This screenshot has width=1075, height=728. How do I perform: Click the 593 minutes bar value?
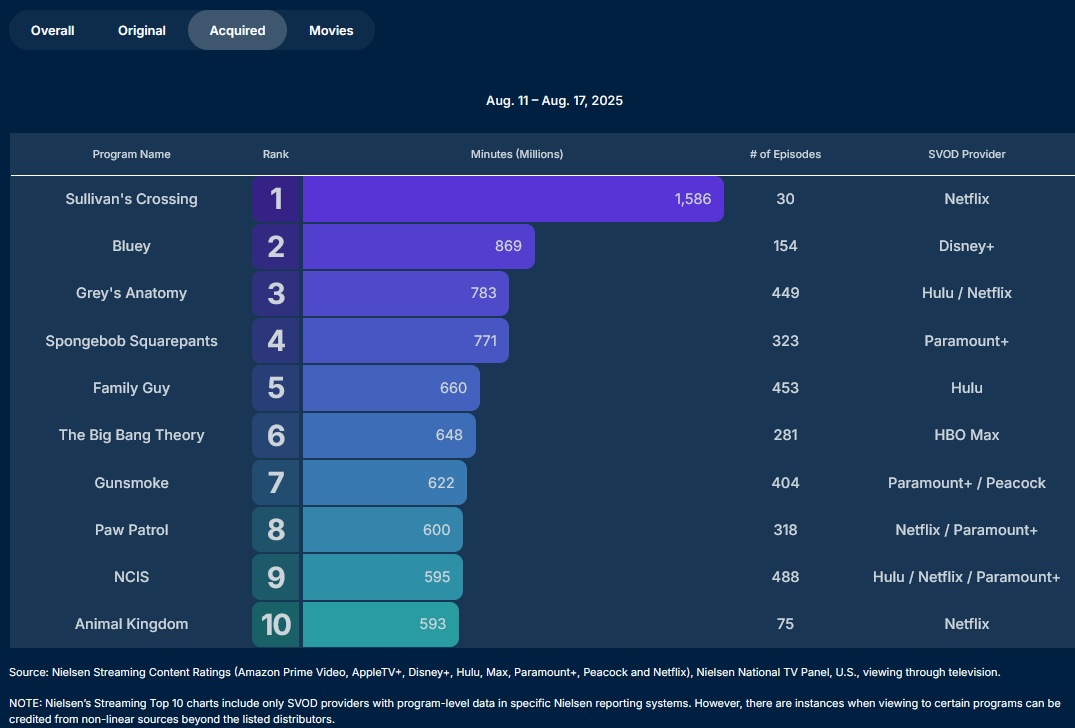(433, 624)
